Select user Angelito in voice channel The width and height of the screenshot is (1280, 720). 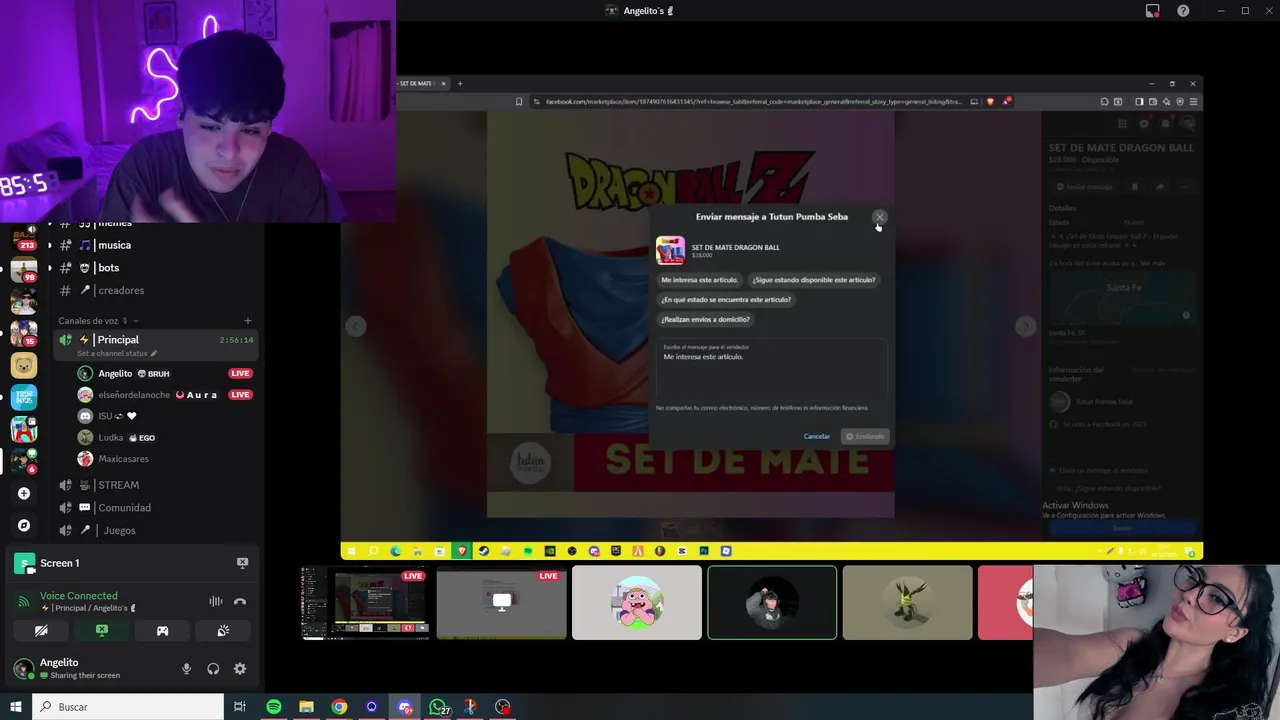tap(115, 373)
